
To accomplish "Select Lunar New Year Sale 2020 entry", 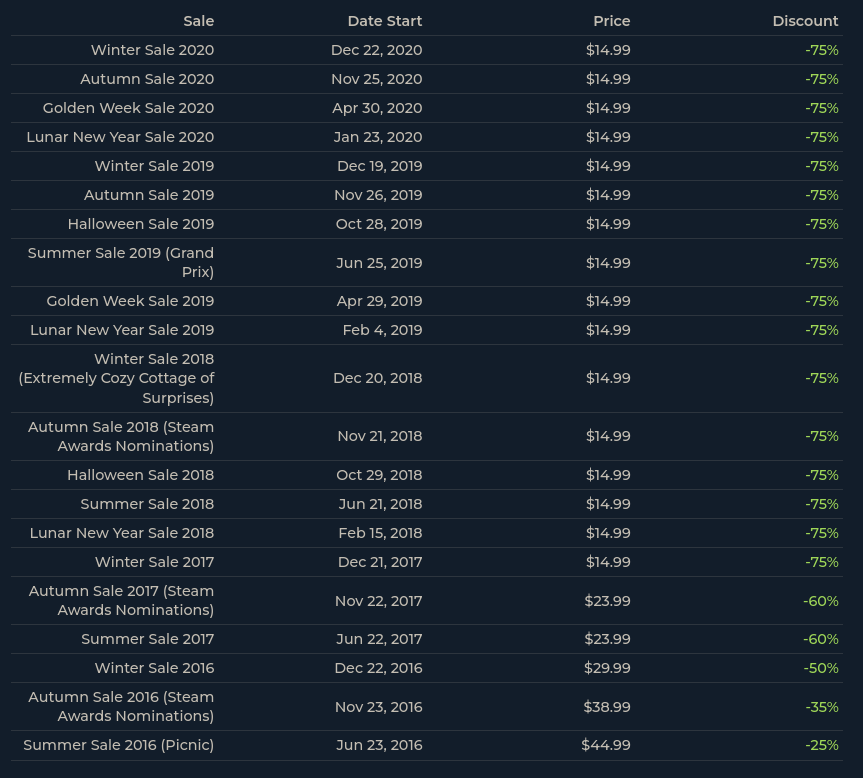I will [x=120, y=137].
